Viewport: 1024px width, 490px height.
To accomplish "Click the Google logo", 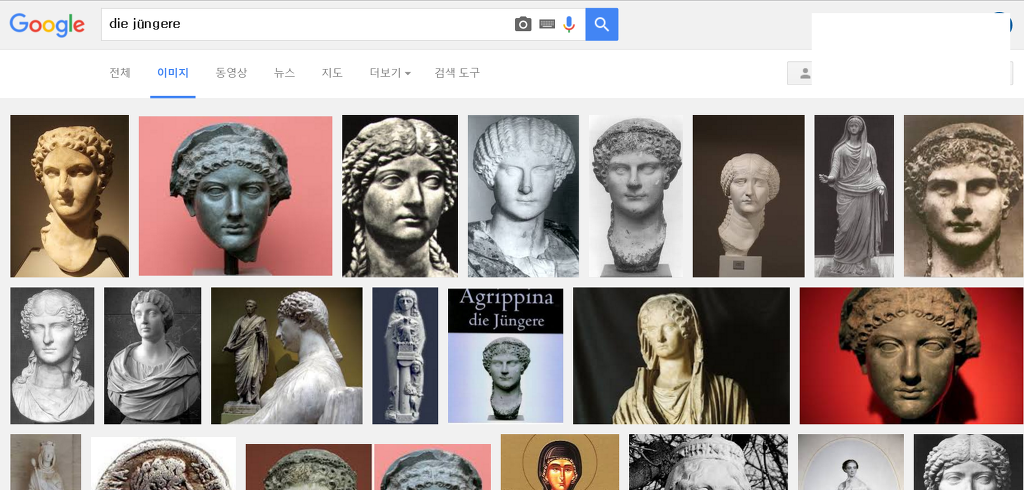I will tap(47, 25).
